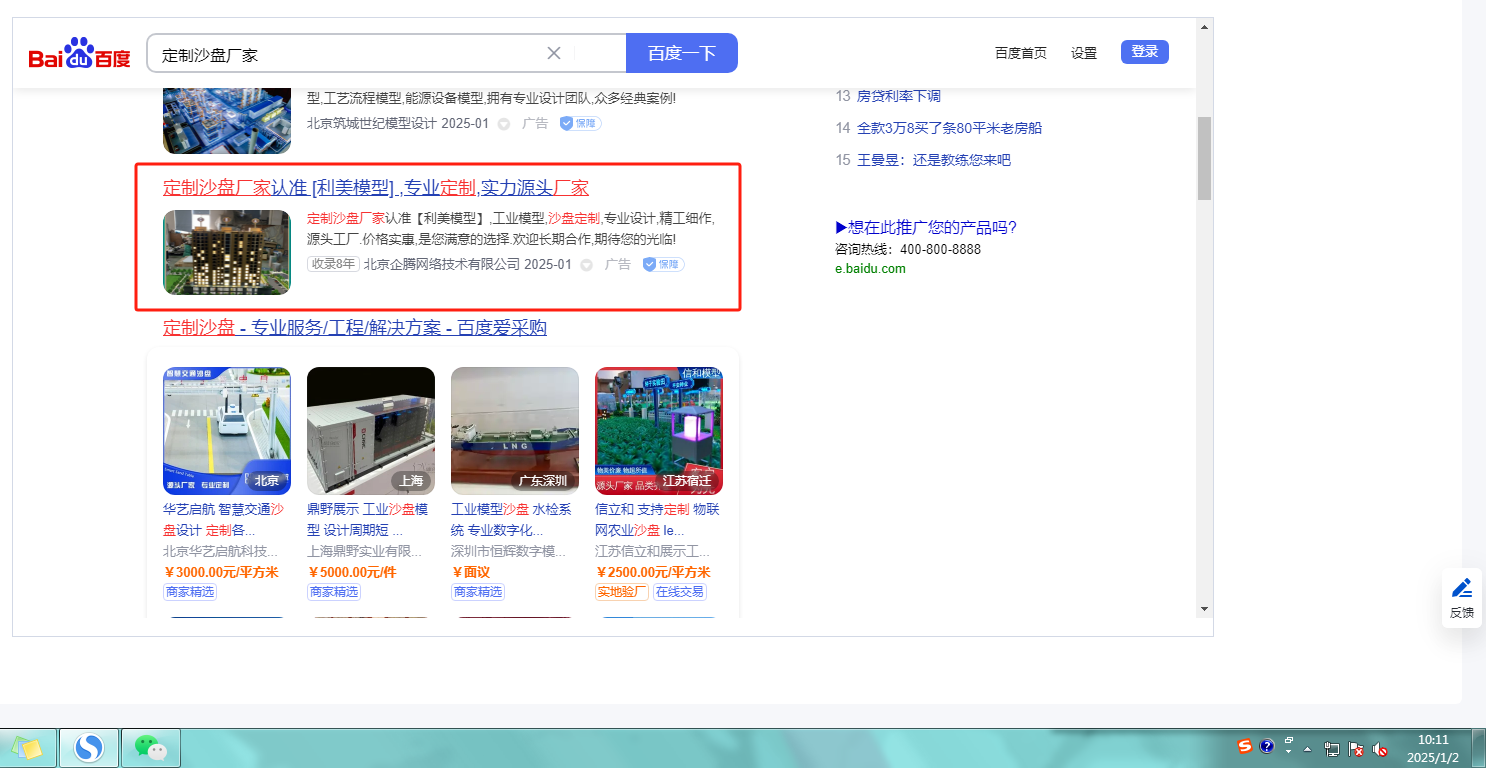Click the restore-window tray icon above the small arrow
This screenshot has width=1486, height=768.
[1289, 740]
